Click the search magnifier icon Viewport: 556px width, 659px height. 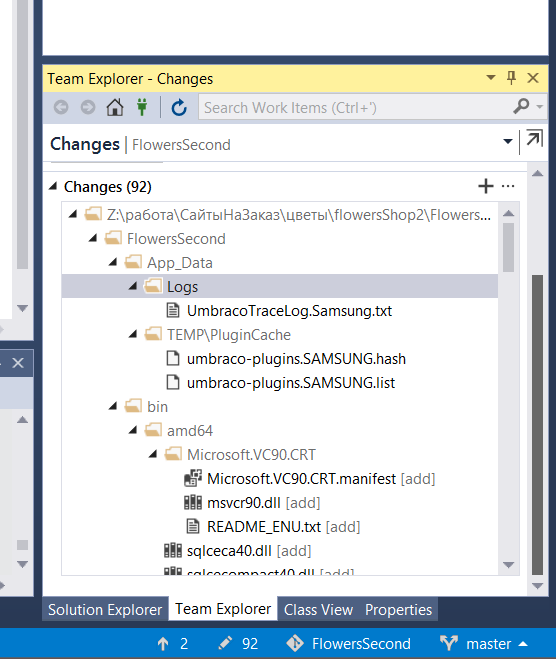pos(521,106)
